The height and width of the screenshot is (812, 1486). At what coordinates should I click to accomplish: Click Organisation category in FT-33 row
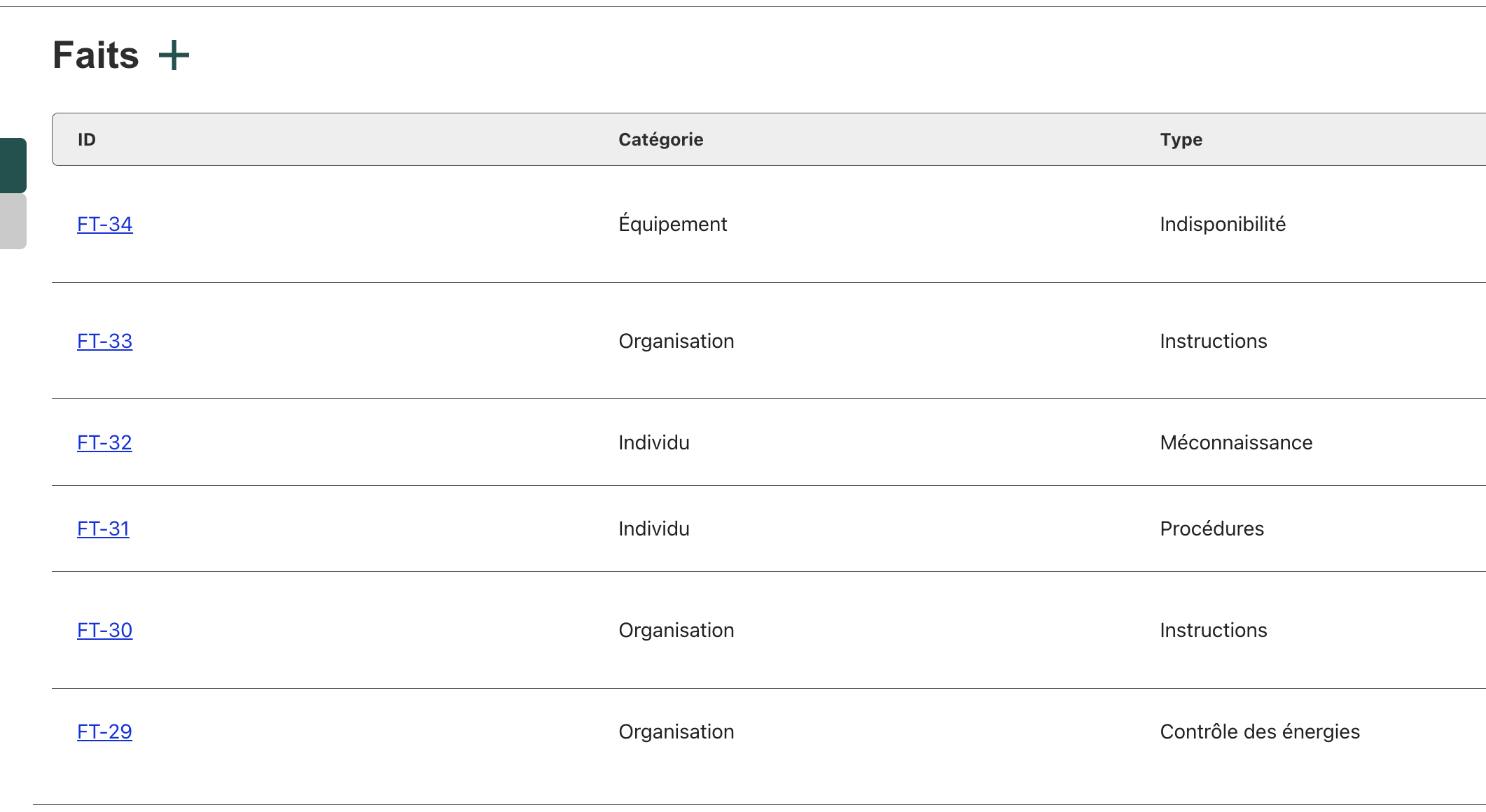pos(676,341)
